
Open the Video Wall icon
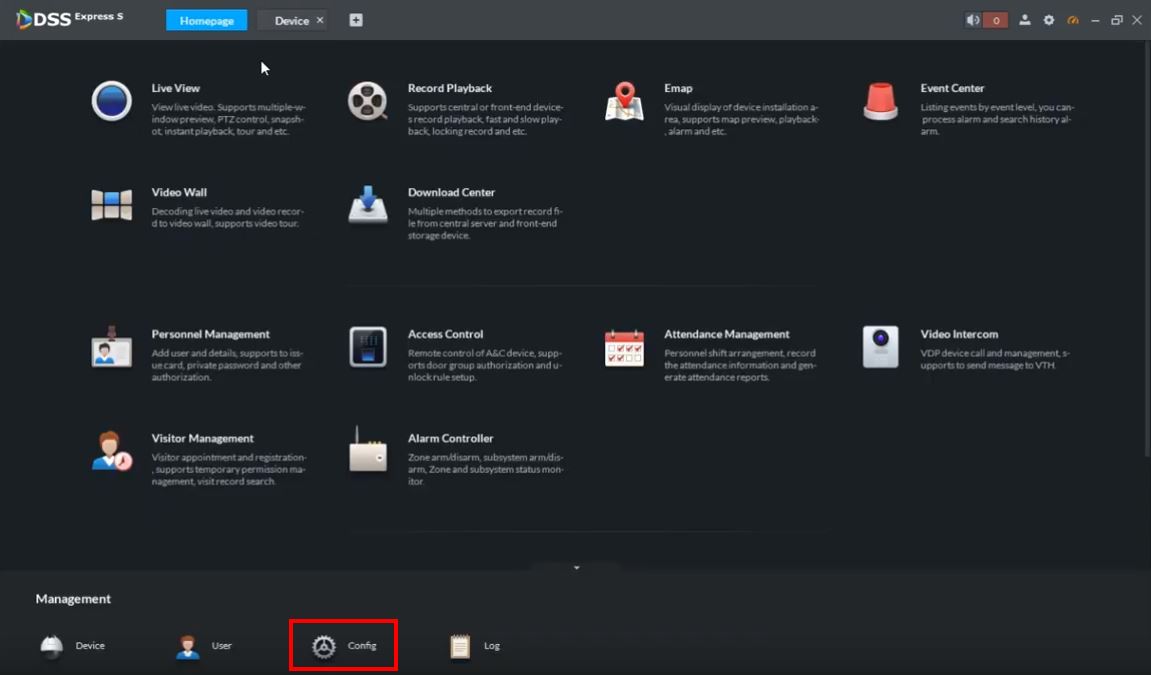coord(112,205)
